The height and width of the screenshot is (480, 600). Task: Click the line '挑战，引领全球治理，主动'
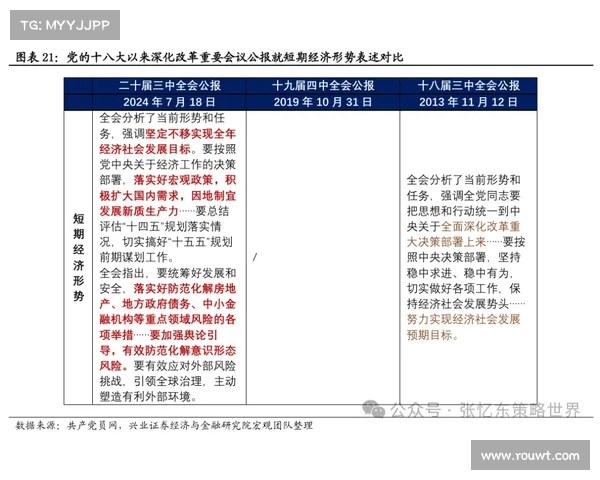point(167,381)
